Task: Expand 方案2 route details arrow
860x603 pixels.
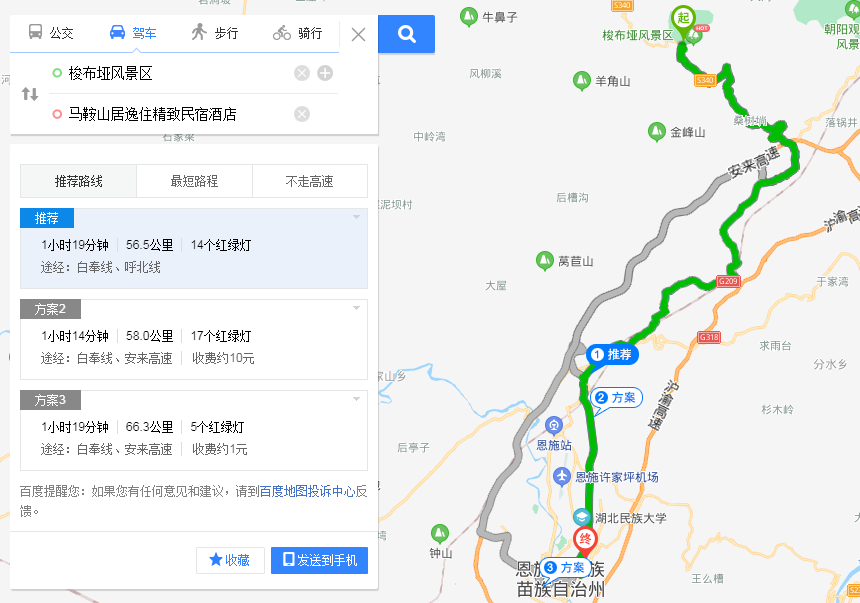Action: [357, 308]
